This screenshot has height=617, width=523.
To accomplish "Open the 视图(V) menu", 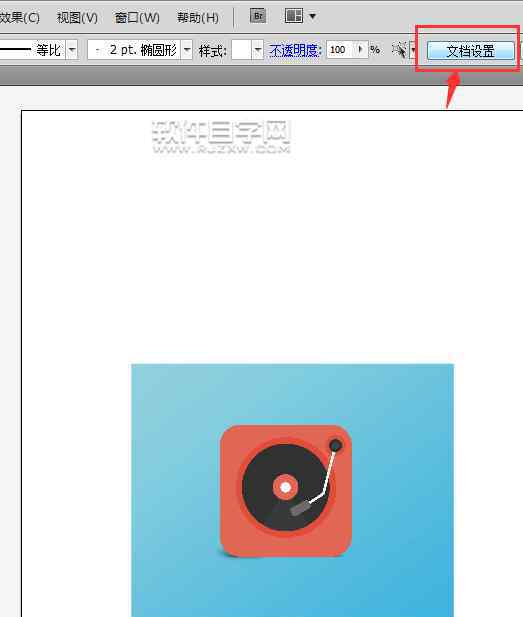I will coord(77,18).
